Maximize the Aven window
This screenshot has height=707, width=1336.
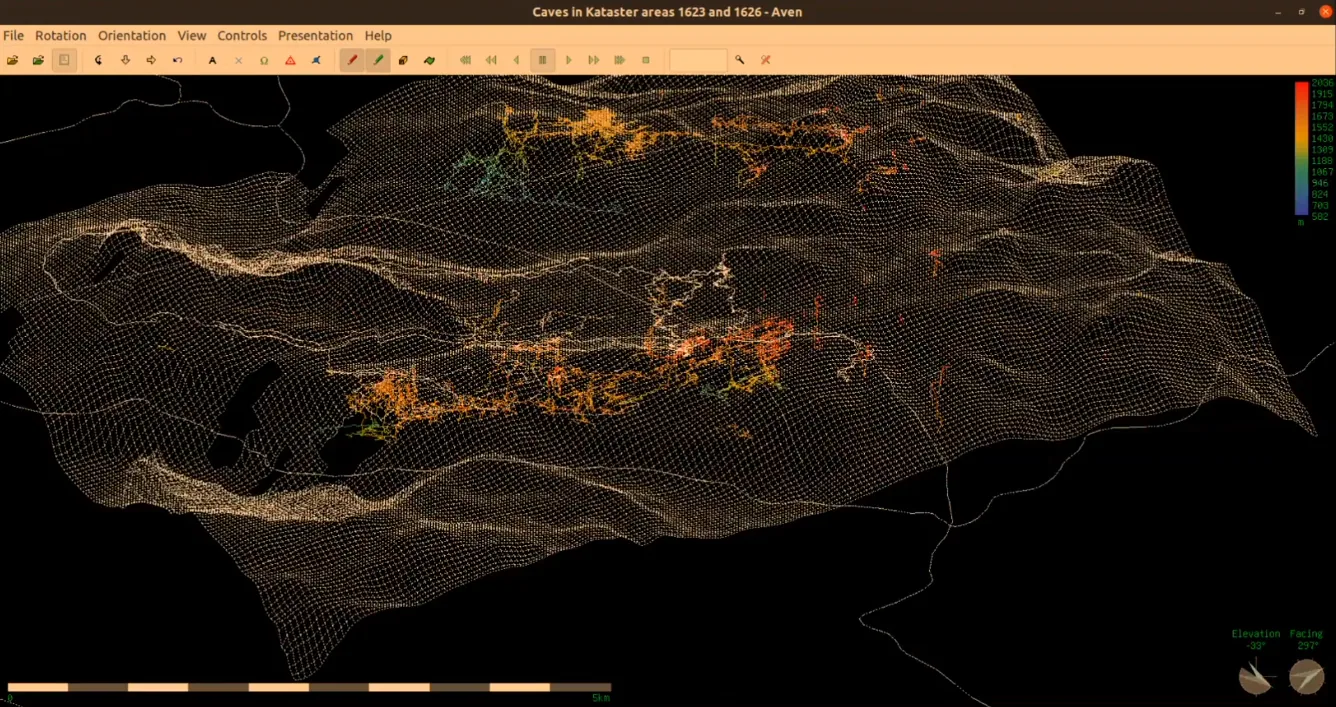[x=1303, y=12]
